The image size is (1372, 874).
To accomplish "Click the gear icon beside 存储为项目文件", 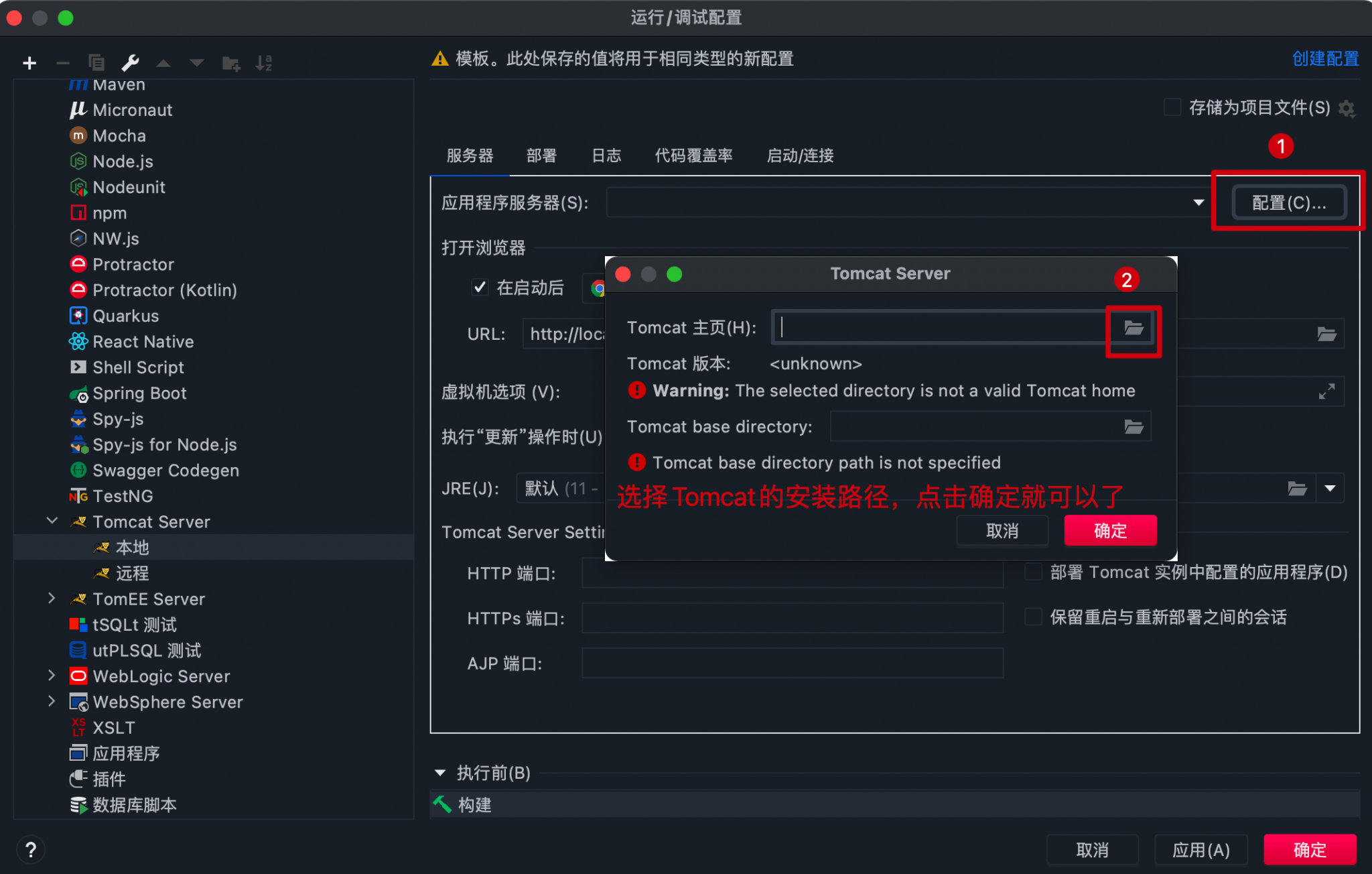I will coord(1347,109).
